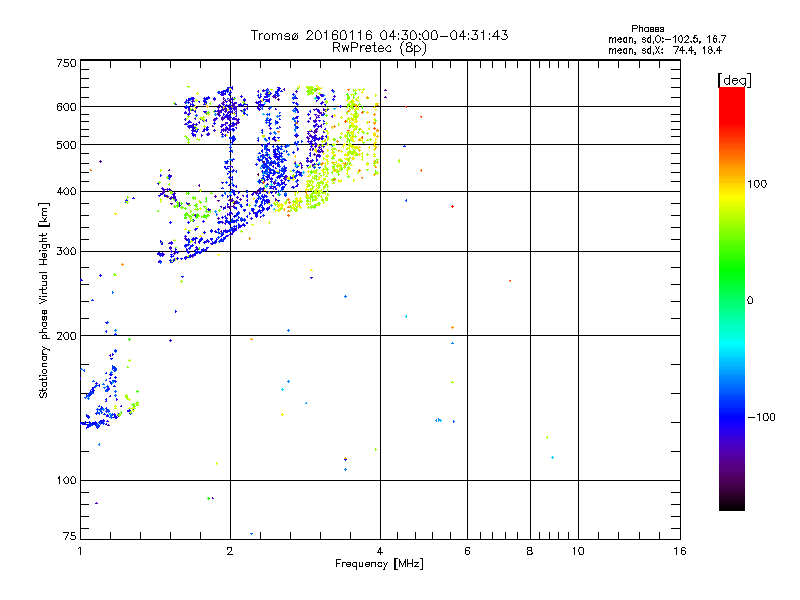
Task: Click the '[deg]' colorbar unit label
Action: pos(734,80)
